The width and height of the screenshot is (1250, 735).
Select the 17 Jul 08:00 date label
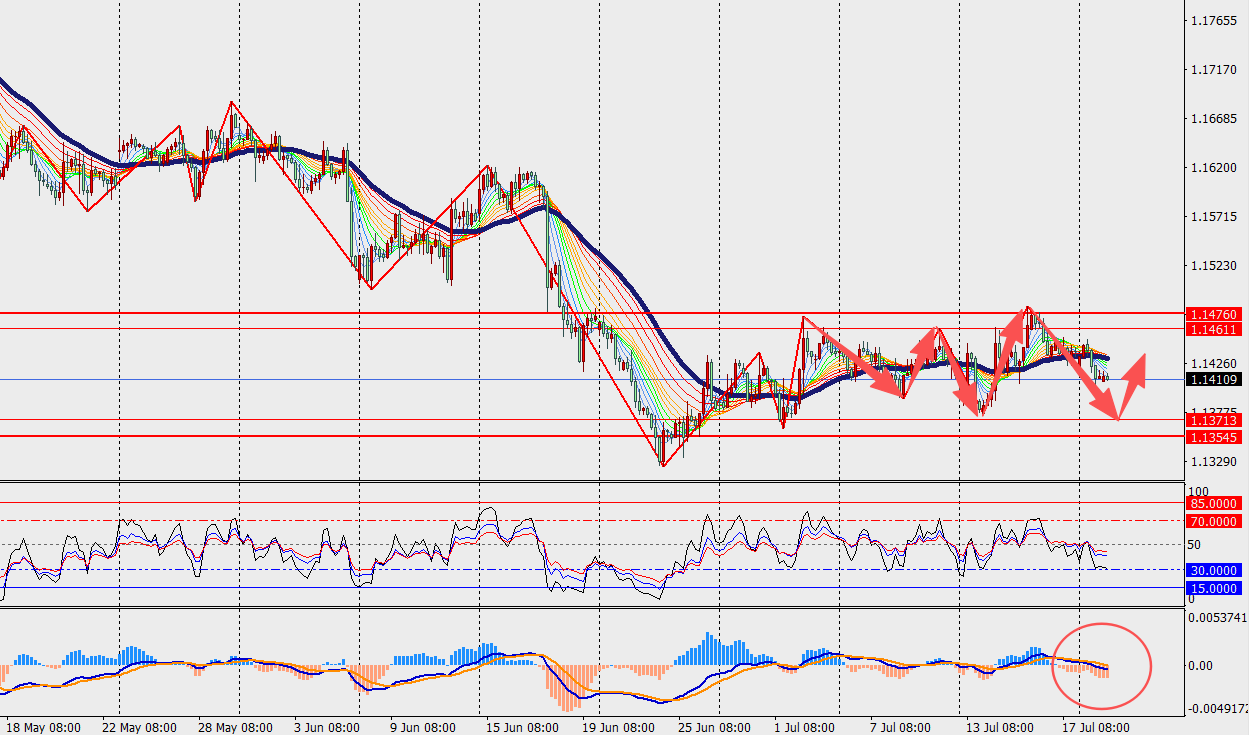coord(1094,726)
